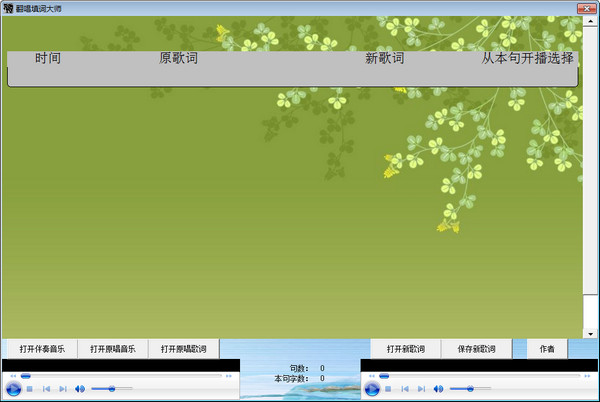Open the 作者 author button

(547, 349)
